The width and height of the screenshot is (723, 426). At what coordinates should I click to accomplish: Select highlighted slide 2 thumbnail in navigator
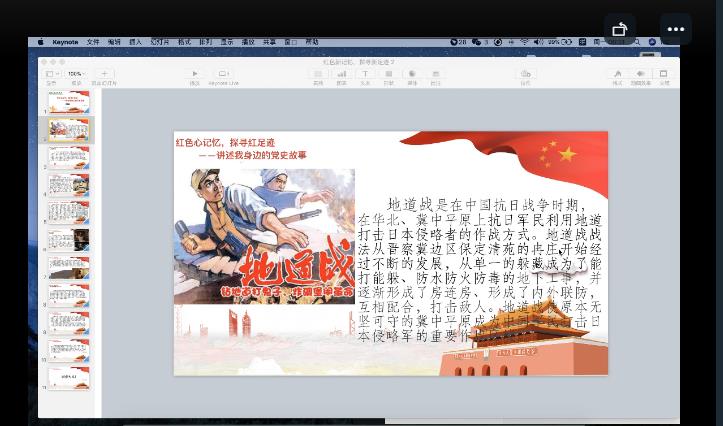[69, 130]
